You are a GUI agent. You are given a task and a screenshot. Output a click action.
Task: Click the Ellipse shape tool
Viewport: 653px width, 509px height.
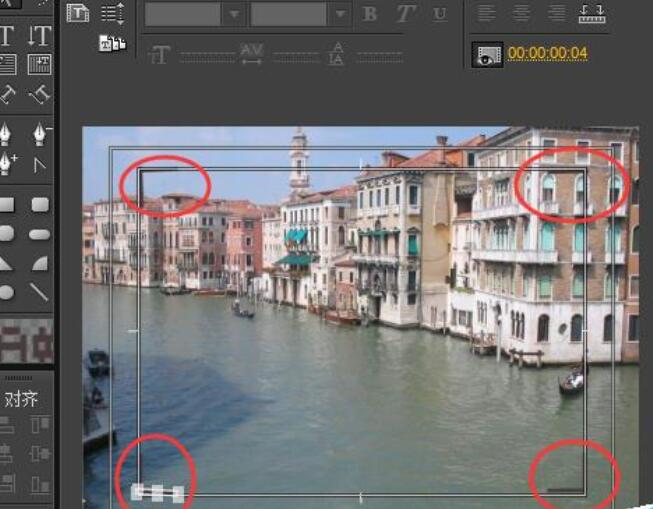click(x=7, y=292)
